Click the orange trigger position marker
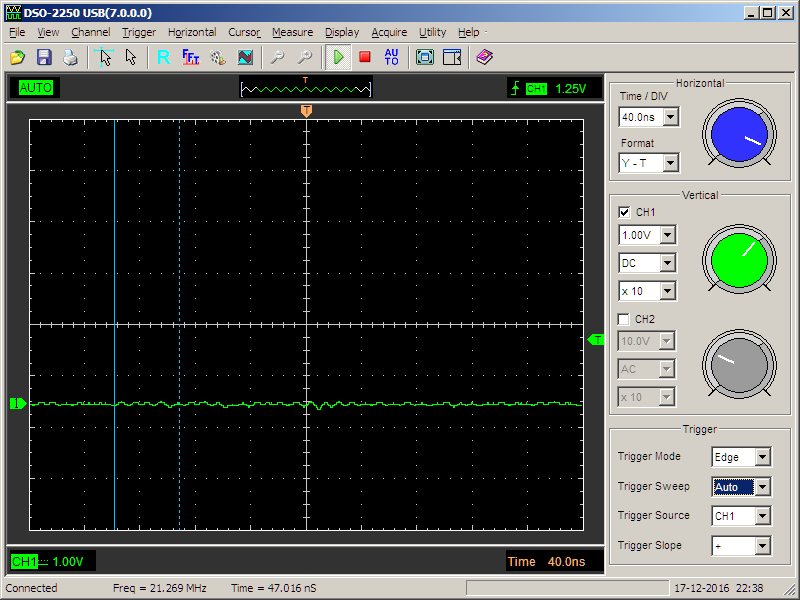This screenshot has height=600, width=800. [306, 111]
